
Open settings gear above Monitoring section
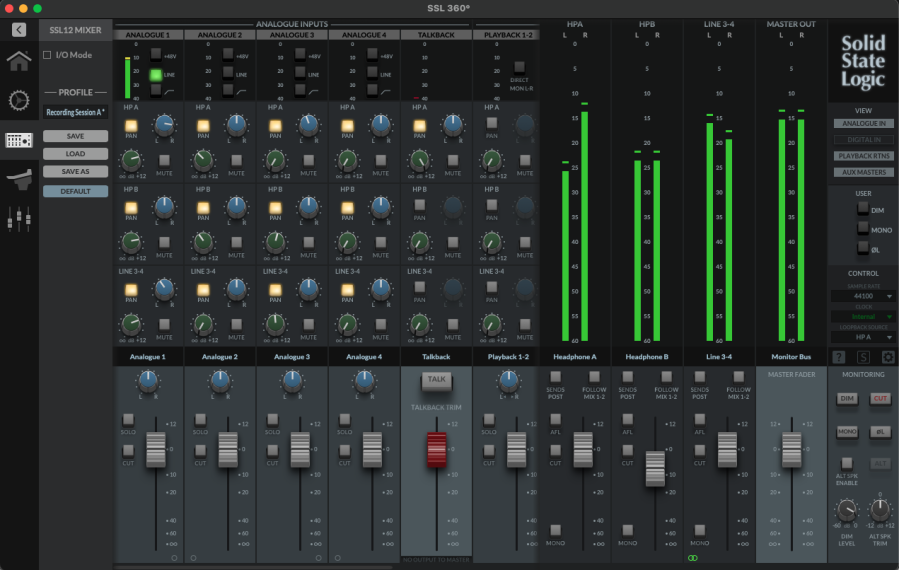(x=888, y=357)
